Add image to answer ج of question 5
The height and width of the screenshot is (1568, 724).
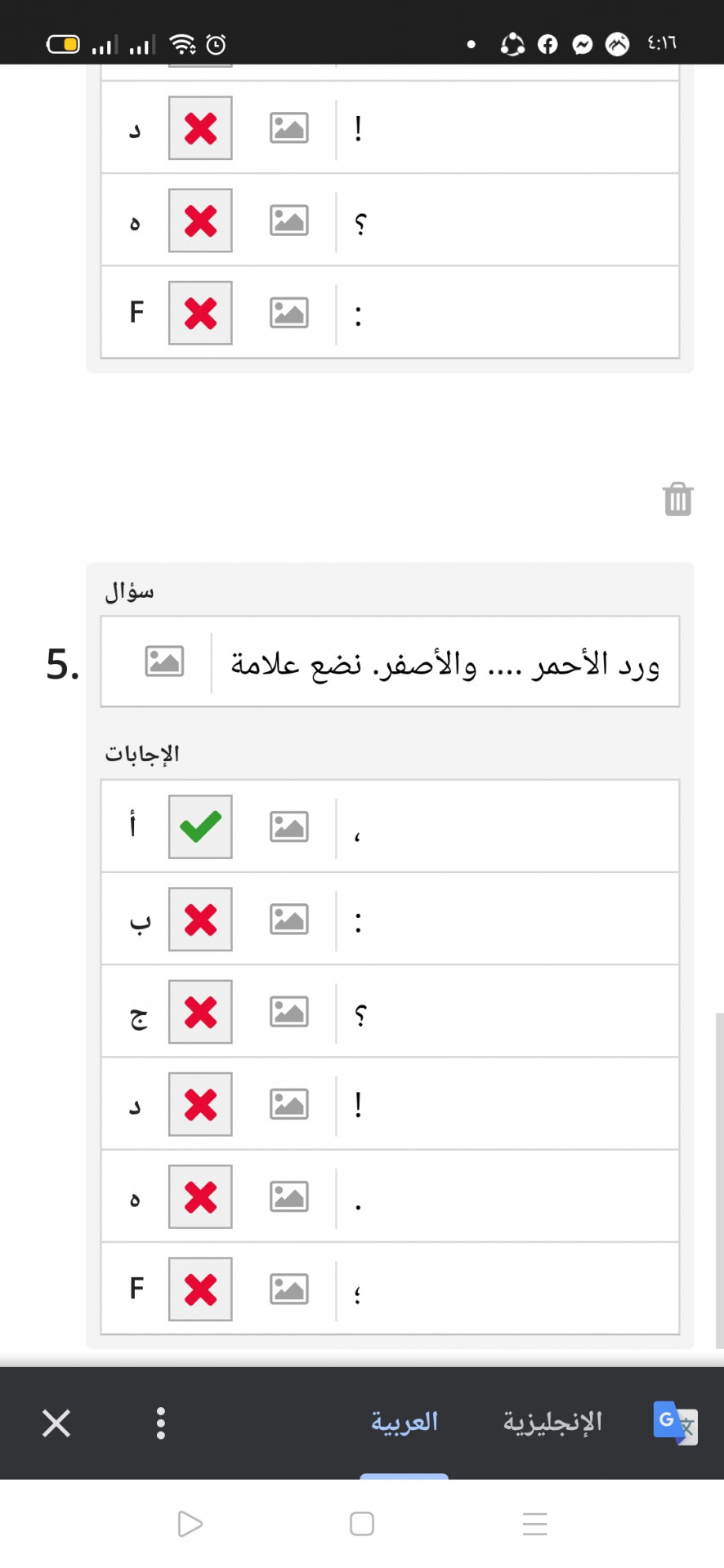(289, 1011)
